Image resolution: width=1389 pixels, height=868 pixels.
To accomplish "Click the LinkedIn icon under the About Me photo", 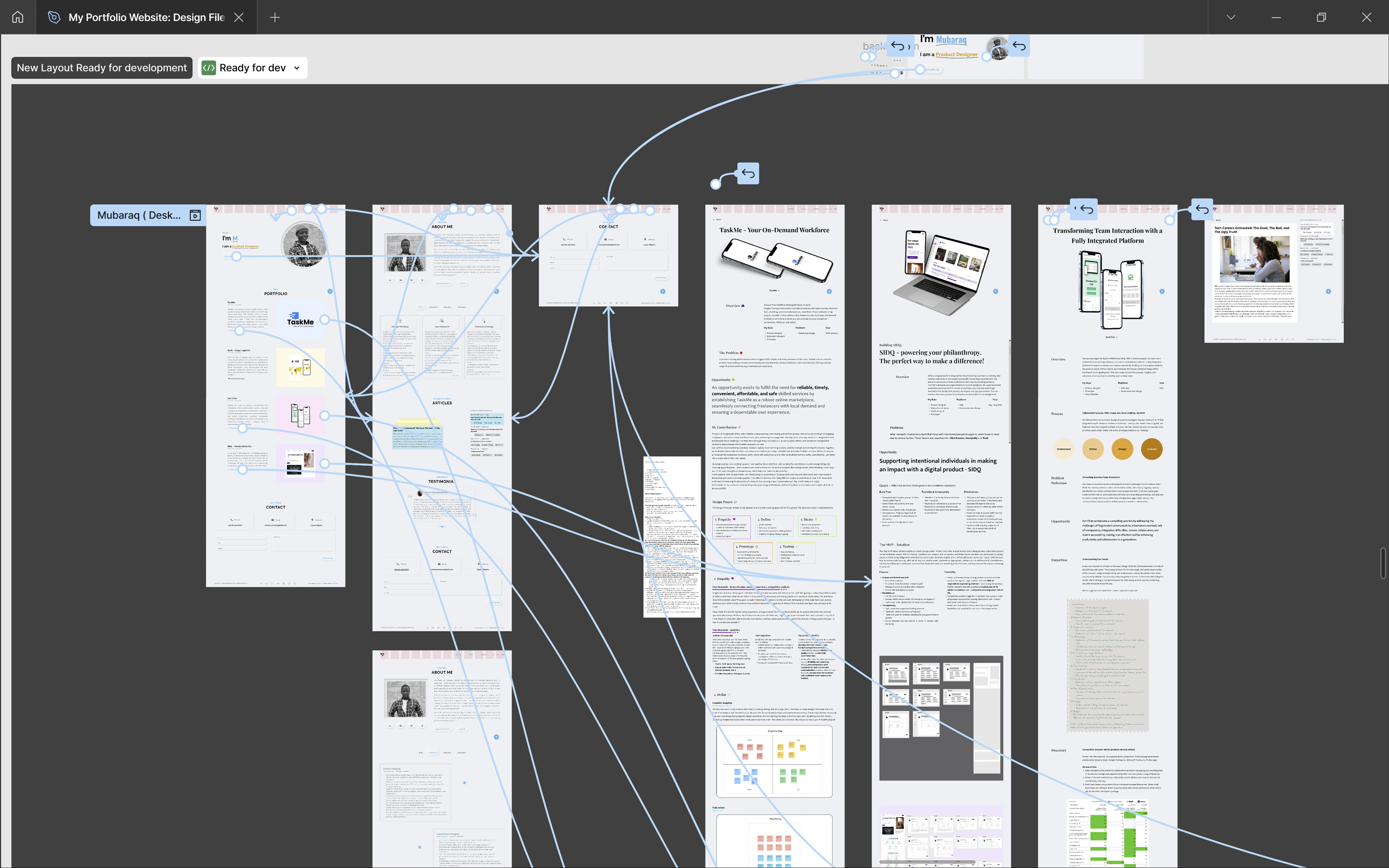I will [x=390, y=280].
